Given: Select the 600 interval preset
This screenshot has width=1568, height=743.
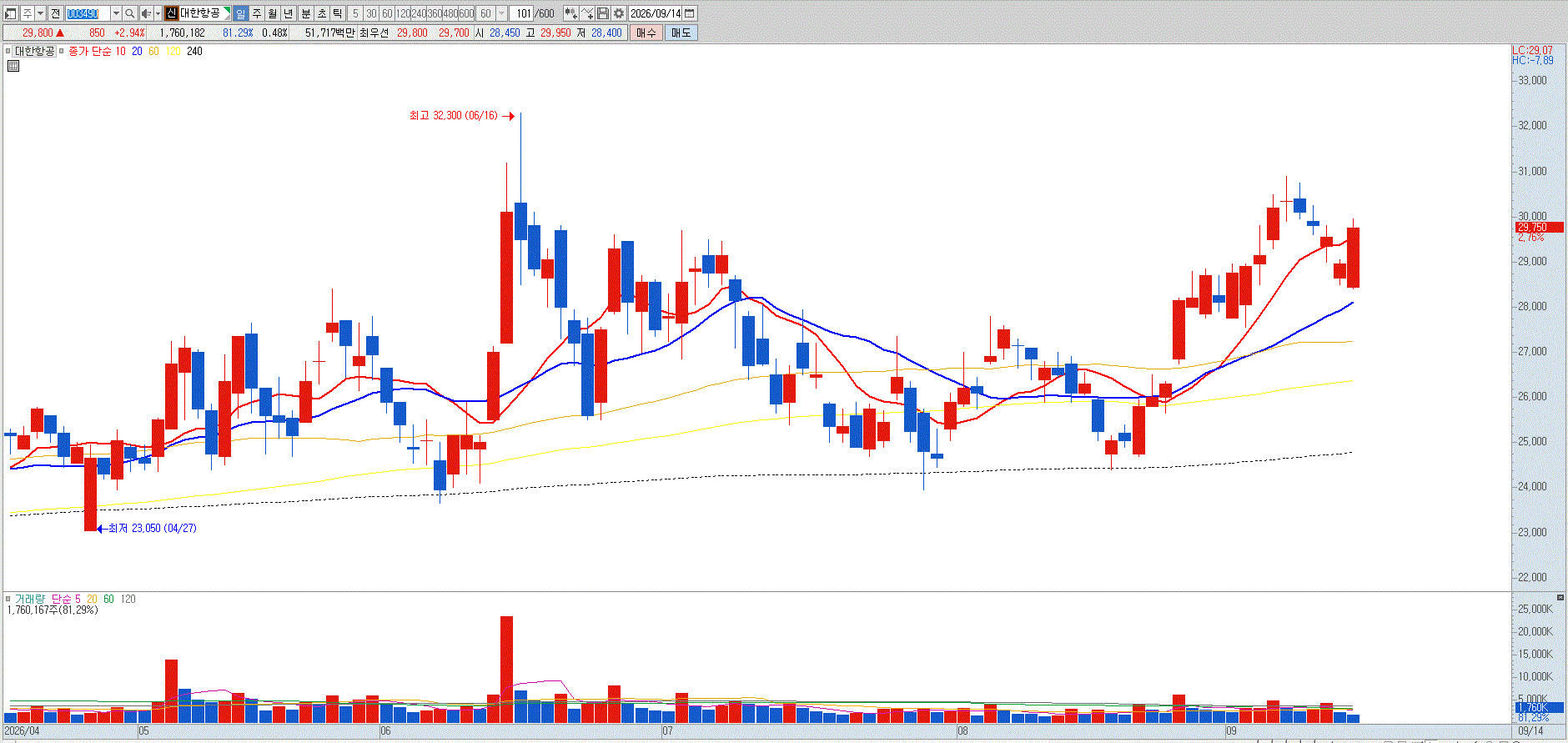Looking at the screenshot, I should click(x=466, y=13).
